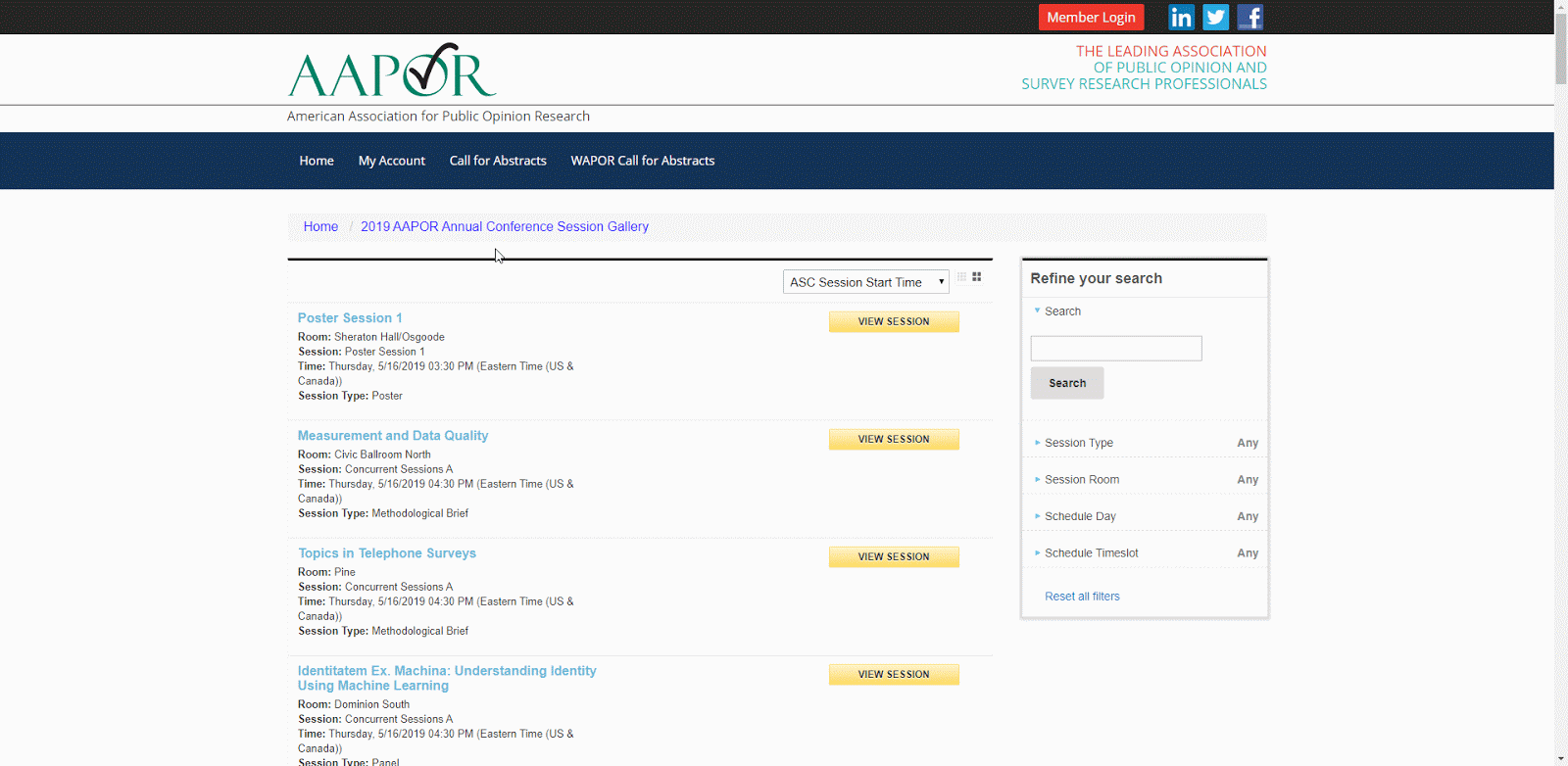Viewport: 1568px width, 766px height.
Task: Focus the search text input field
Action: 1115,349
